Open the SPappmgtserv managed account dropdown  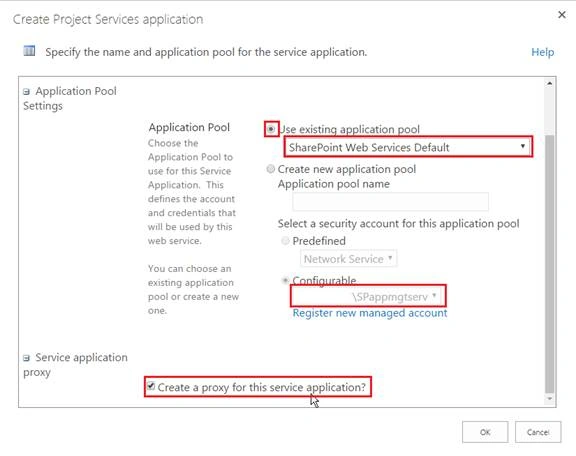click(368, 296)
